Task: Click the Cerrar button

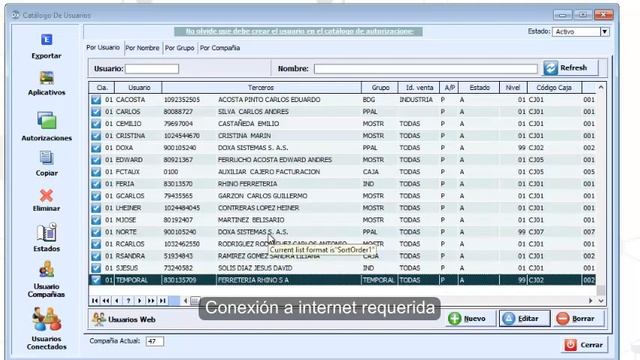Action: pos(584,345)
